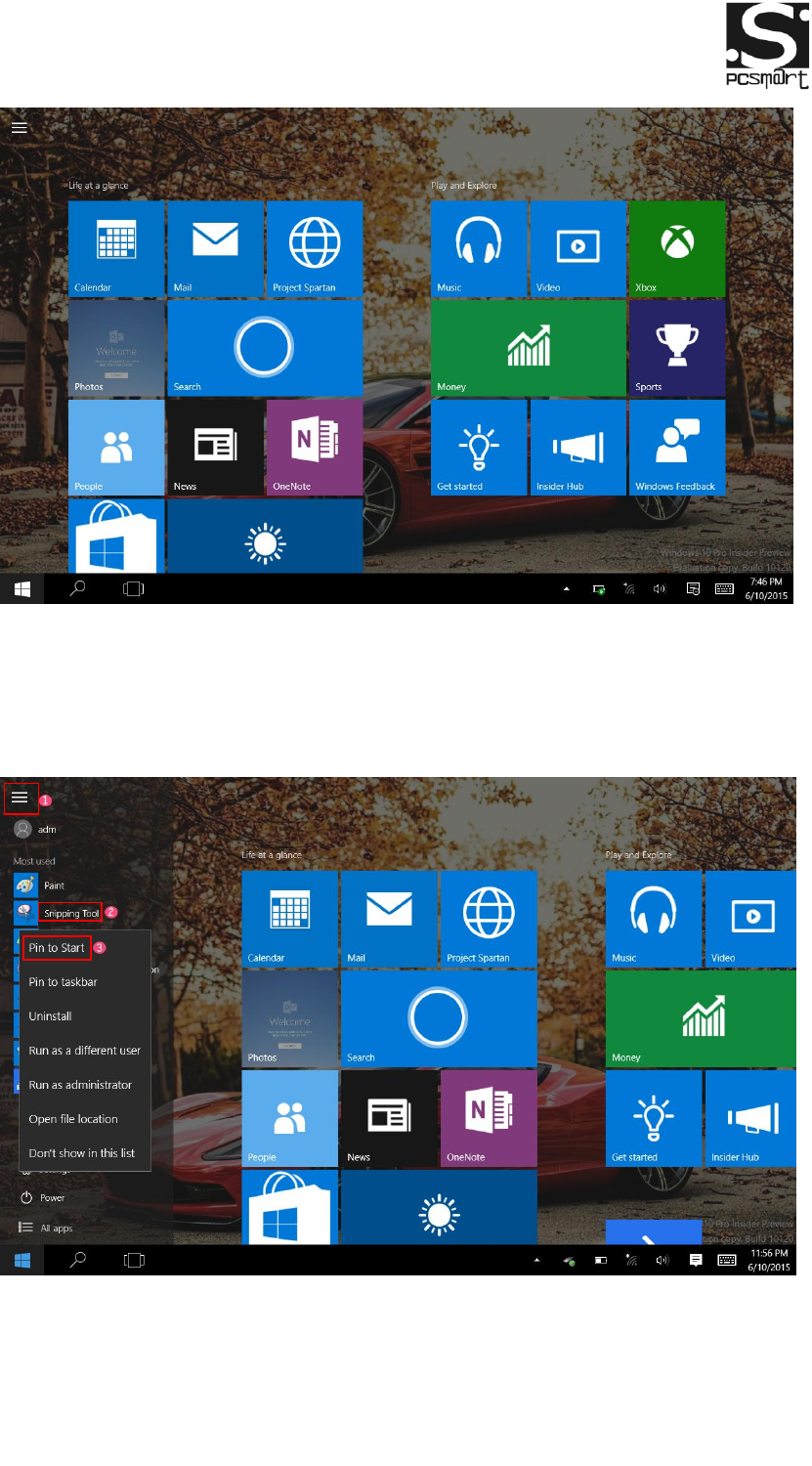Screen dimensions: 812x1466
Task: Select Run as a different user
Action: [x=85, y=1051]
